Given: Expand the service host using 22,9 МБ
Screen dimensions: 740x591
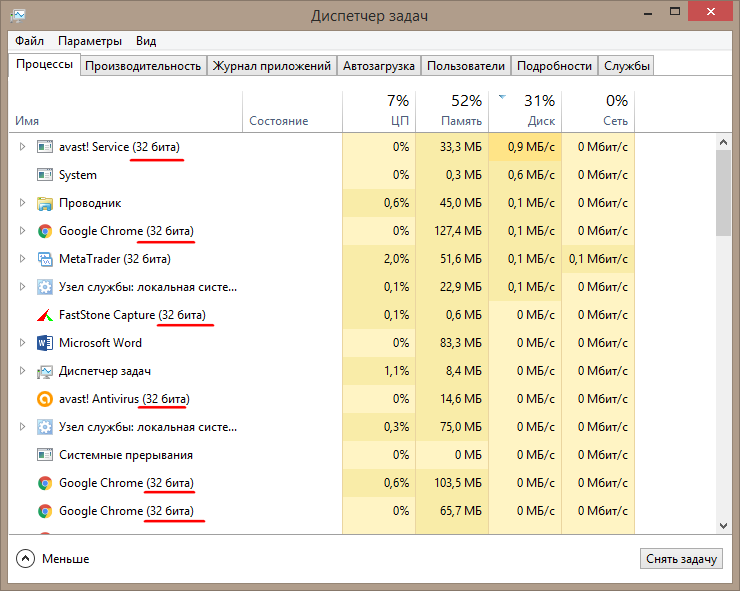Looking at the screenshot, I should pyautogui.click(x=22, y=287).
